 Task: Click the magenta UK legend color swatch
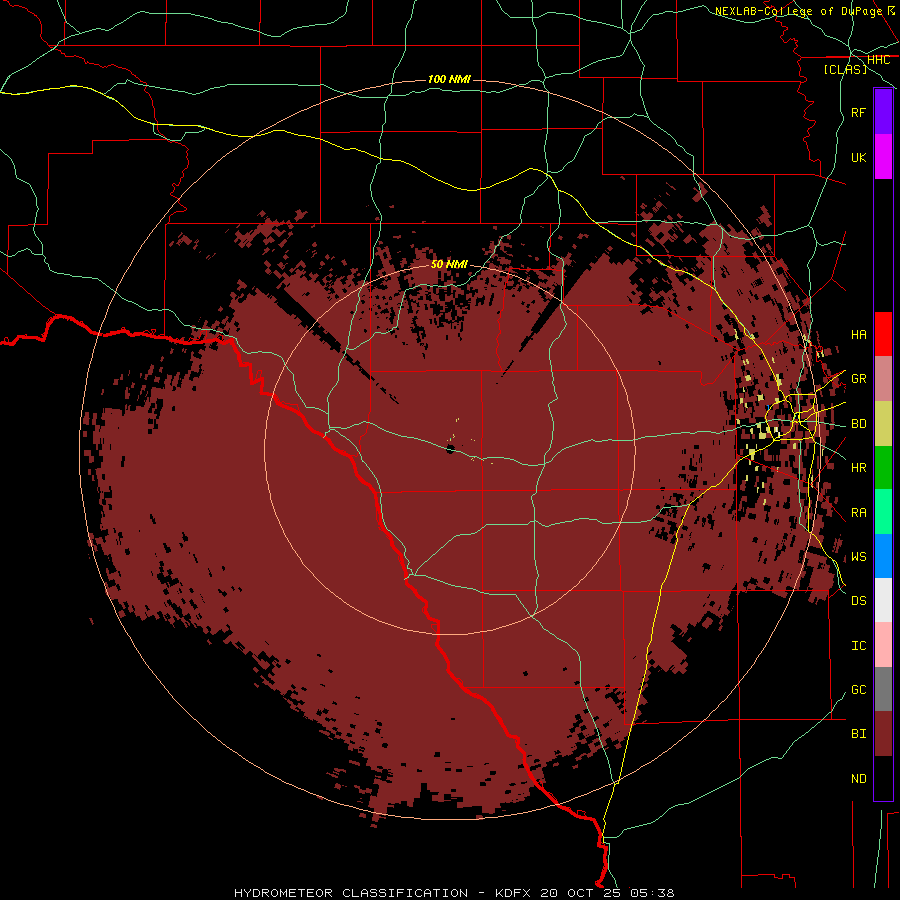(883, 157)
